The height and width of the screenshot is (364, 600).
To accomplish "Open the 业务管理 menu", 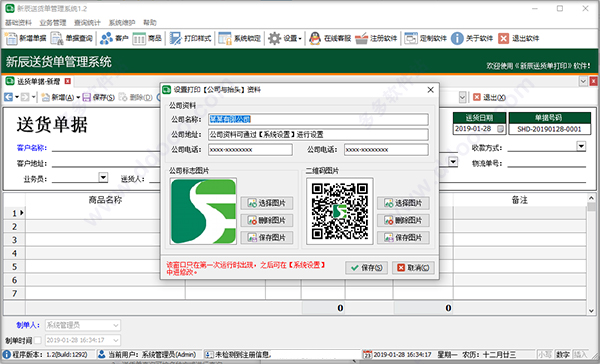I will click(53, 23).
